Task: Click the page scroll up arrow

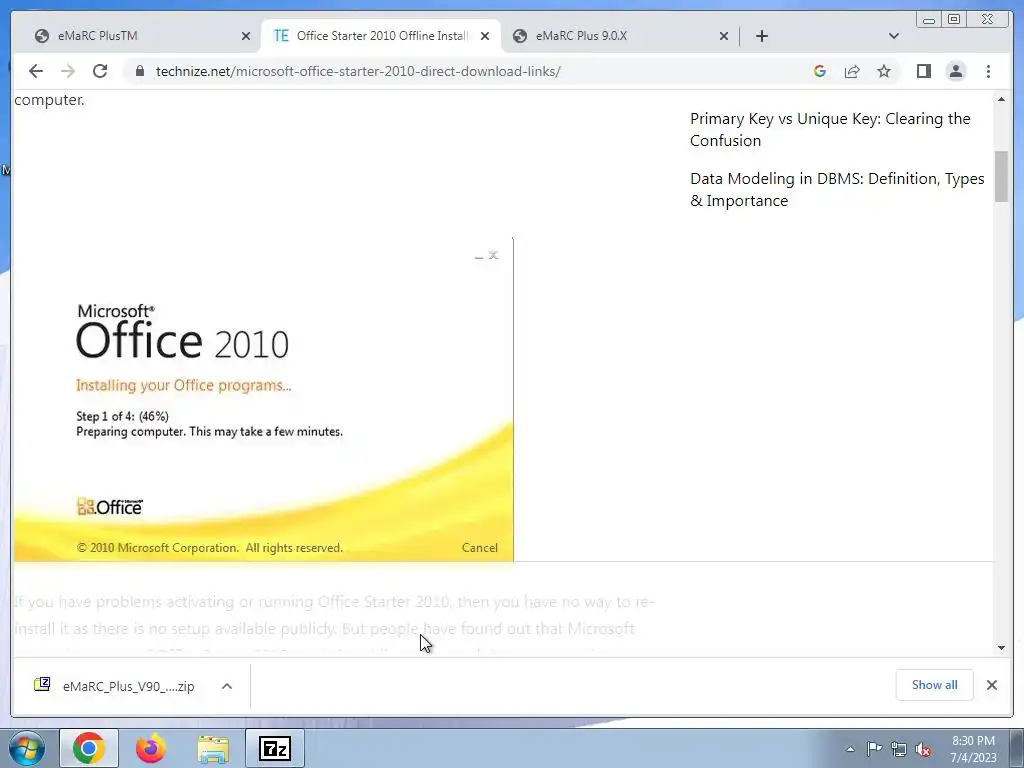Action: point(1001,99)
